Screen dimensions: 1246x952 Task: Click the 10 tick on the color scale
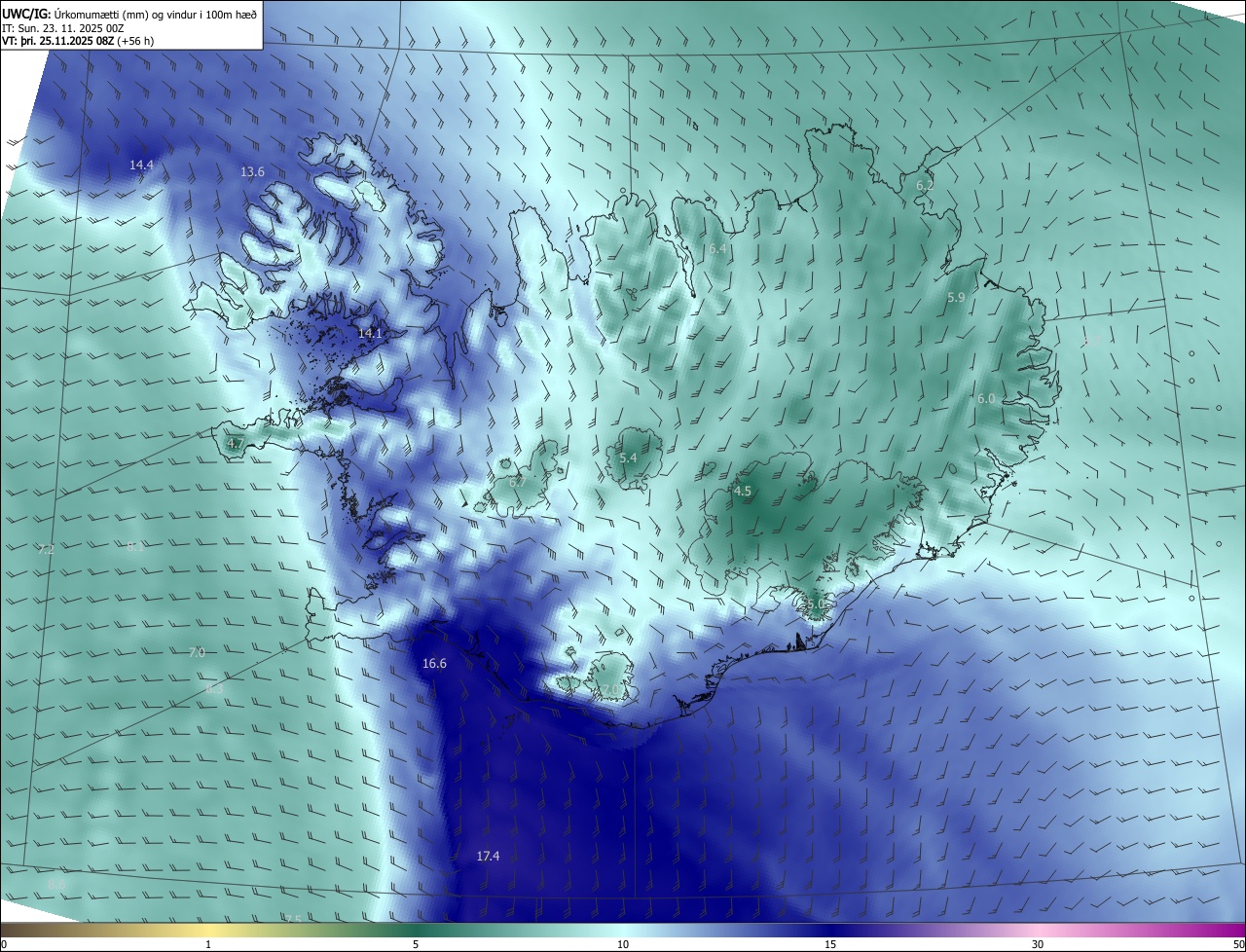pos(623,944)
